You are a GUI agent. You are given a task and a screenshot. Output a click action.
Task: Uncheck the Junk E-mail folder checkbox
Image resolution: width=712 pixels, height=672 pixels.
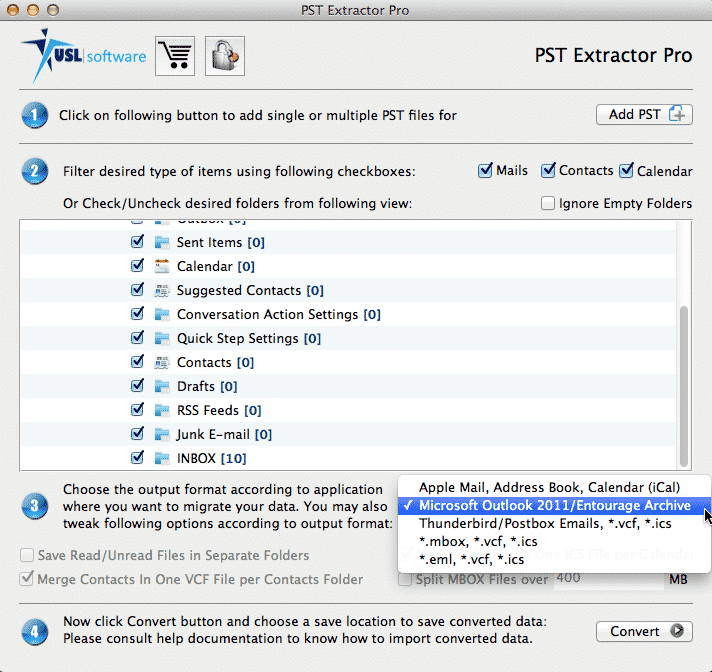(x=137, y=434)
